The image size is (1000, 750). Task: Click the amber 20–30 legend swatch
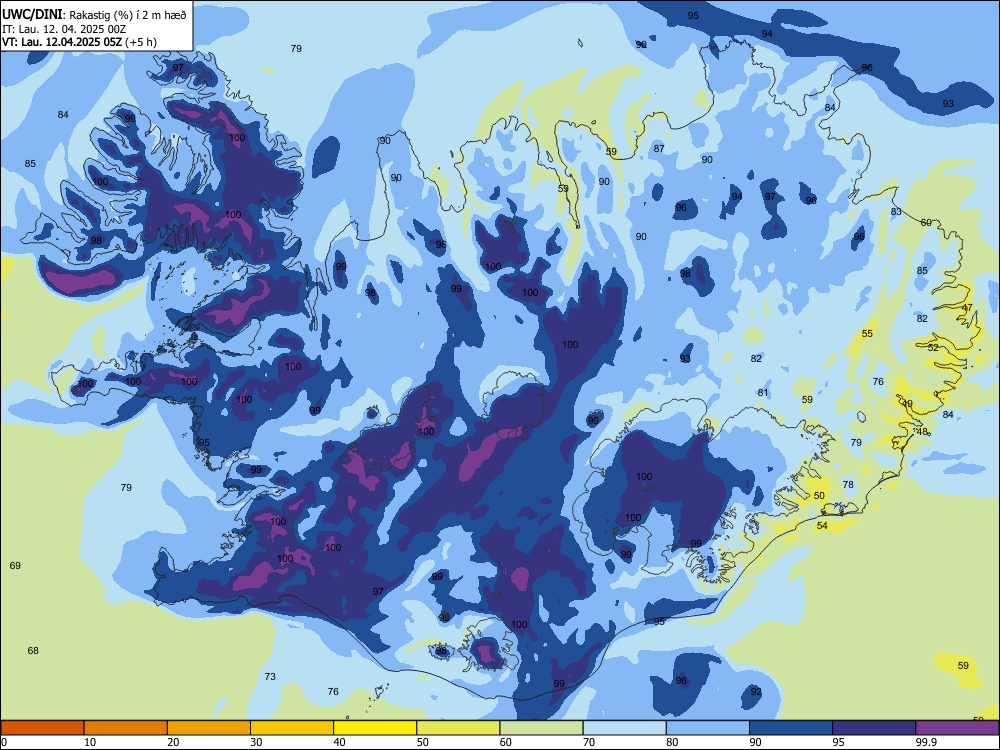(x=209, y=728)
